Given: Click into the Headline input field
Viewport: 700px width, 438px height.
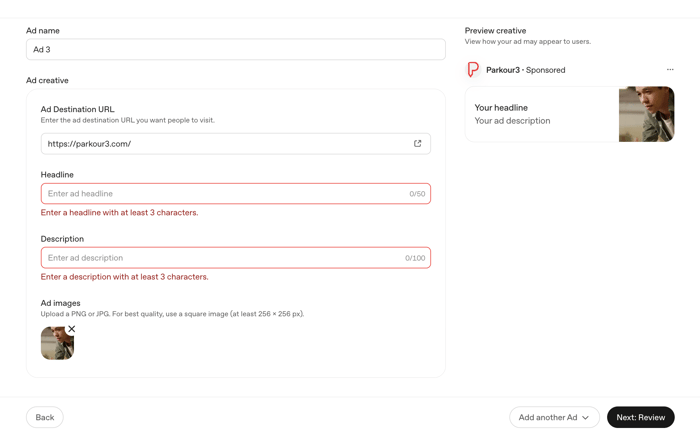Looking at the screenshot, I should tap(236, 193).
